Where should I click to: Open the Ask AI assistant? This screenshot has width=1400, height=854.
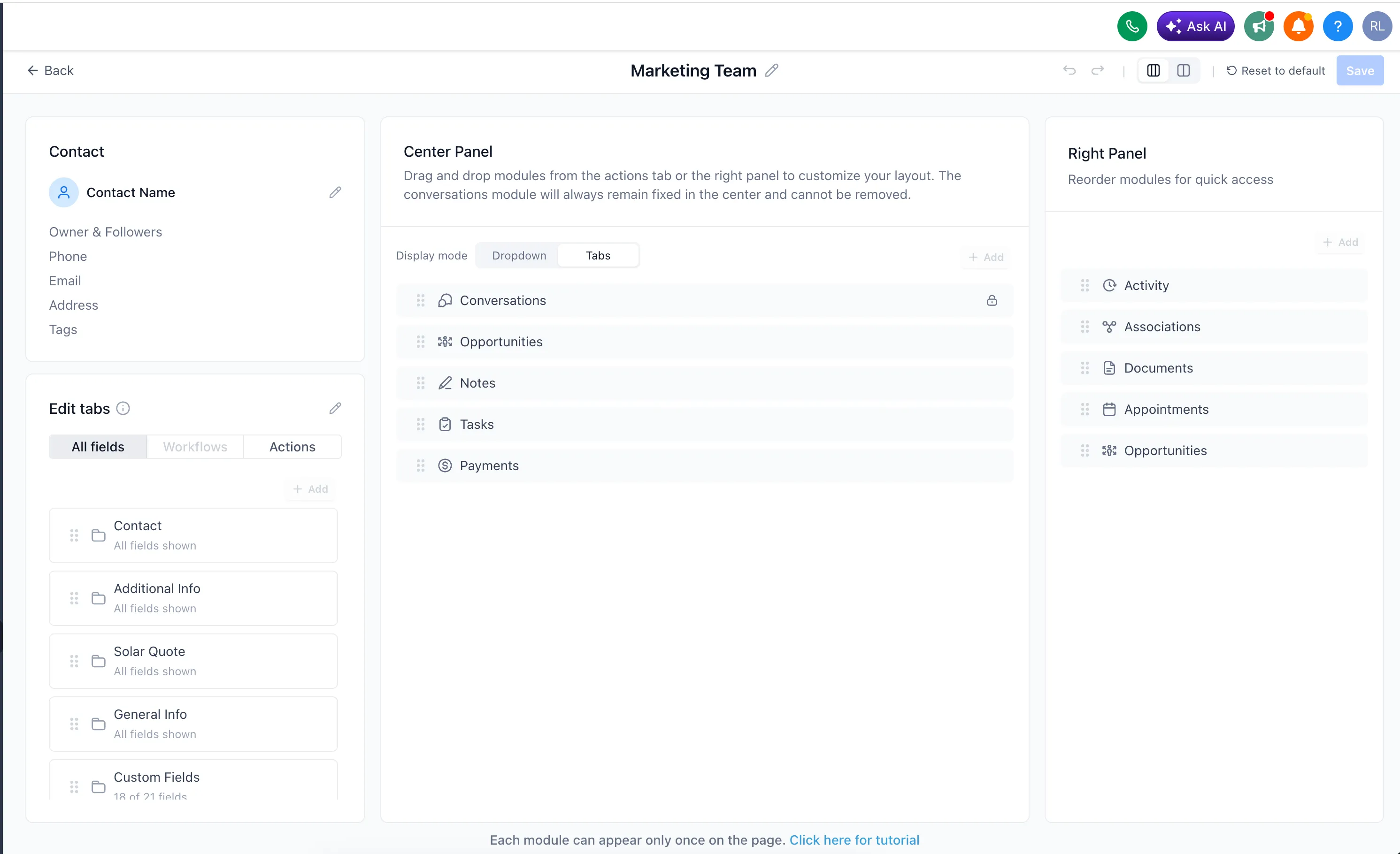[x=1195, y=26]
